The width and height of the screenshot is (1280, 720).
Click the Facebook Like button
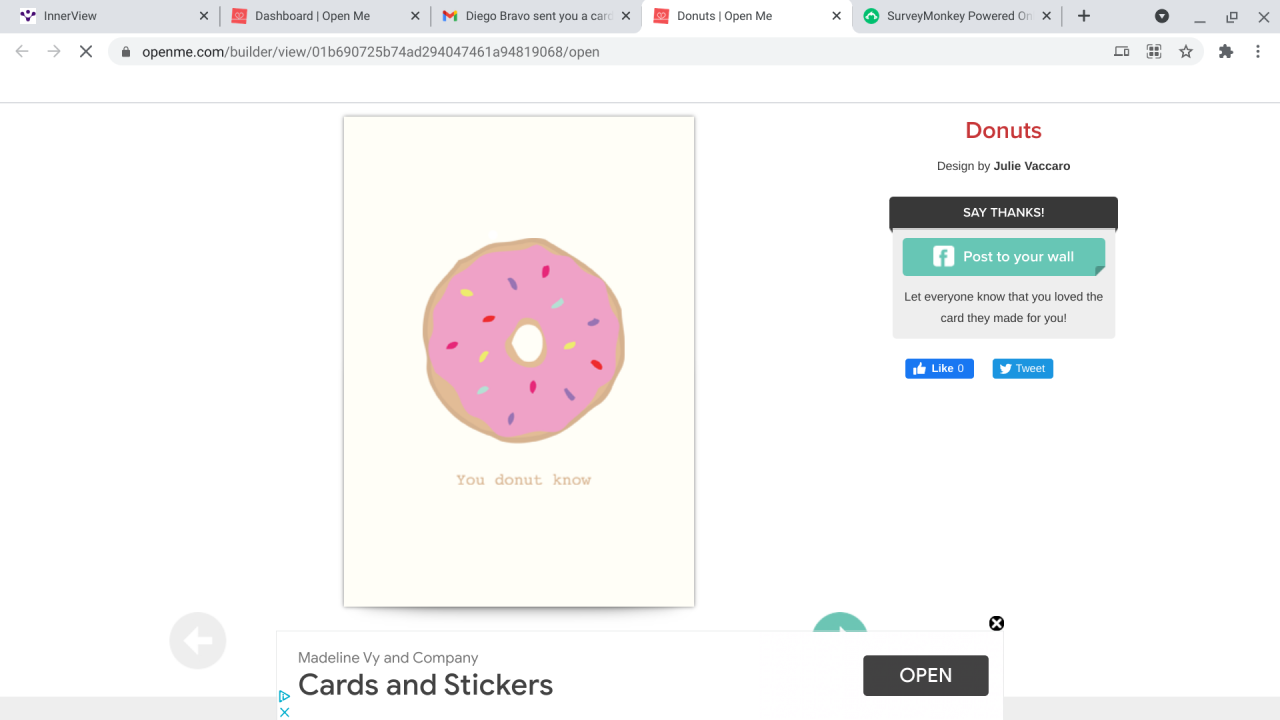coord(939,369)
